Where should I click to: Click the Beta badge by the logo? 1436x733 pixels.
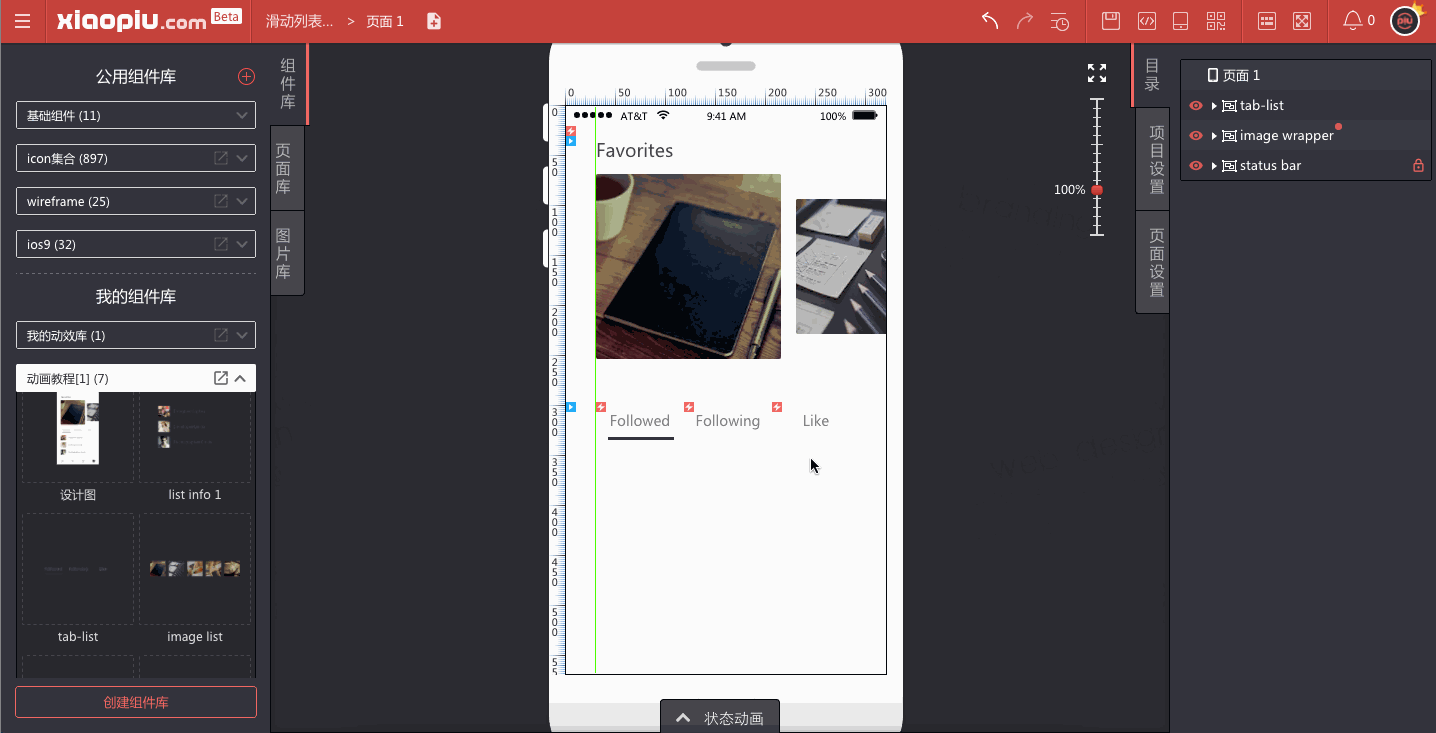point(226,16)
